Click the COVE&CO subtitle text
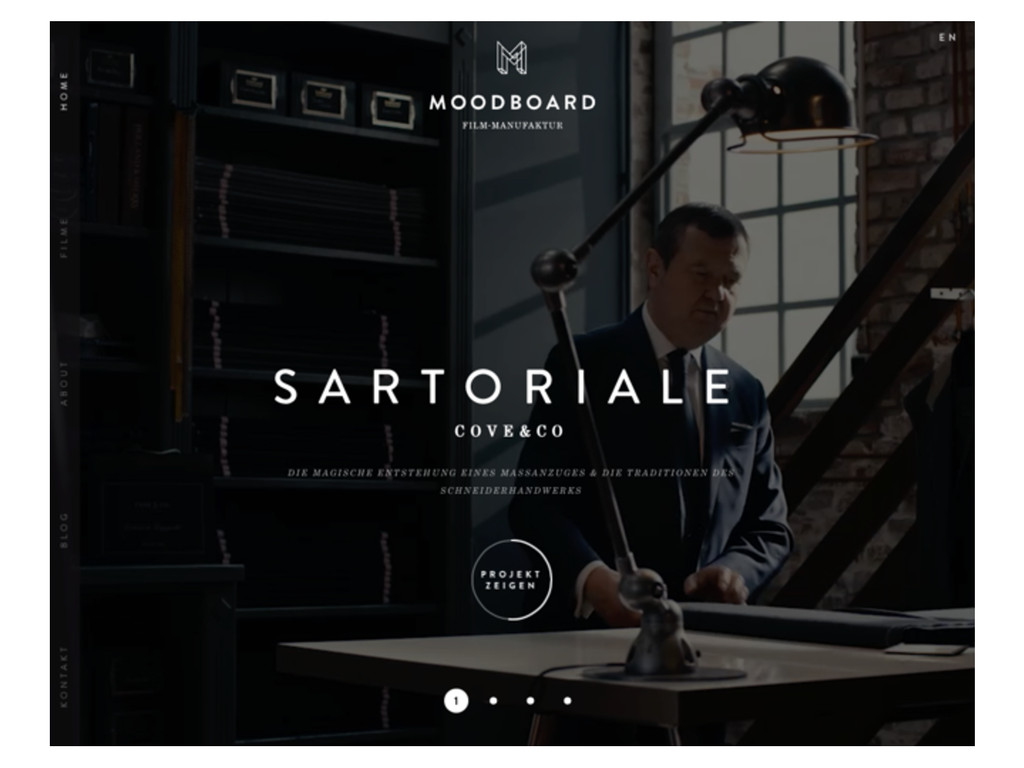 coord(509,431)
